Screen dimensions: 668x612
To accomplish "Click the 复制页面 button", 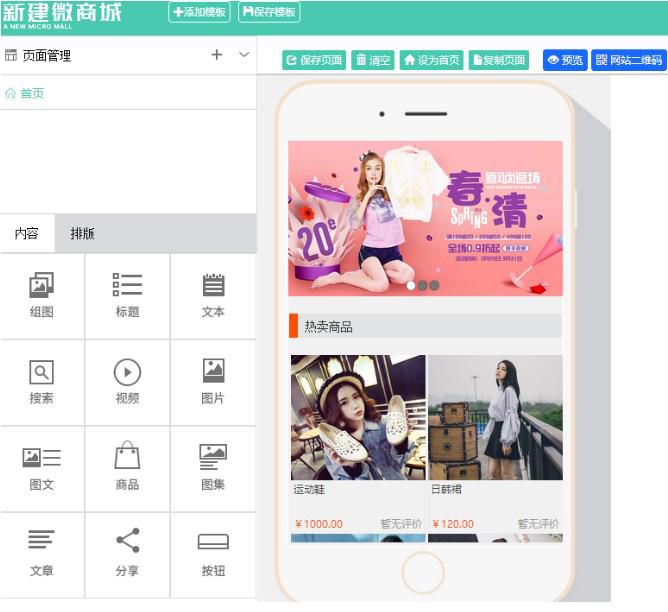I will pos(499,60).
